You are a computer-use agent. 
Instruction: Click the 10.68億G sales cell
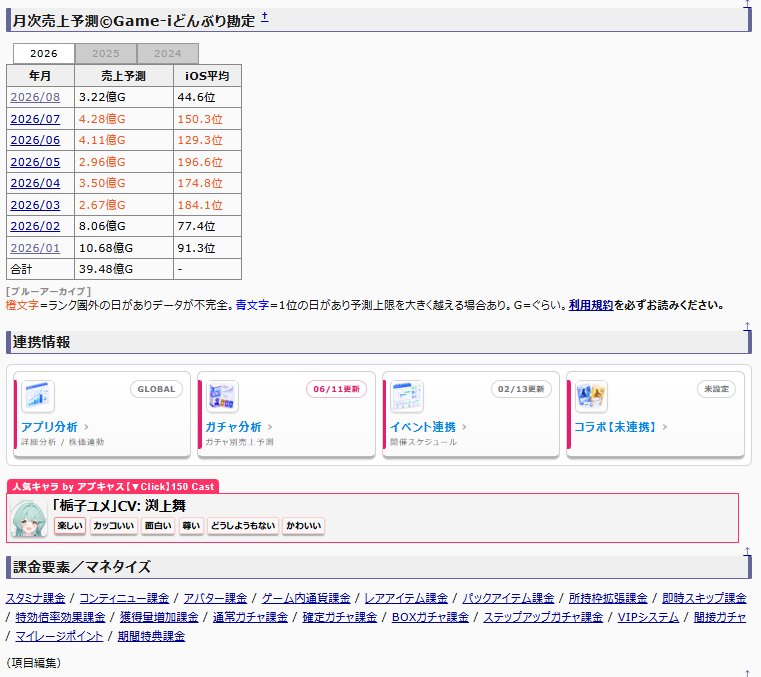pyautogui.click(x=124, y=248)
